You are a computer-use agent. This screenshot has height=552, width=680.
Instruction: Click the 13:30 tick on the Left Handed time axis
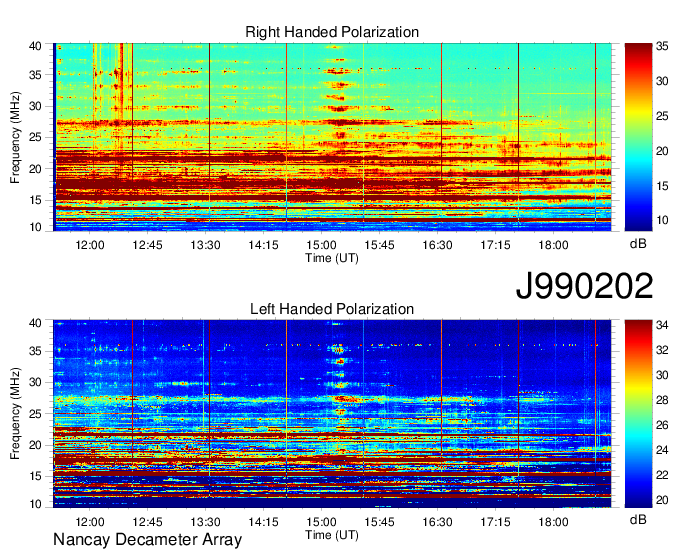206,522
